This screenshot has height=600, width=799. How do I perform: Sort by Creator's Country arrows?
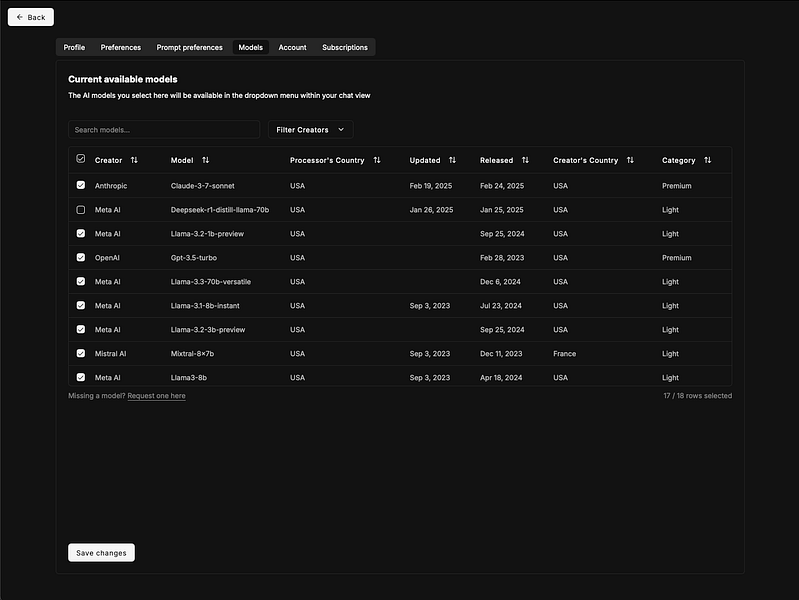tap(630, 160)
